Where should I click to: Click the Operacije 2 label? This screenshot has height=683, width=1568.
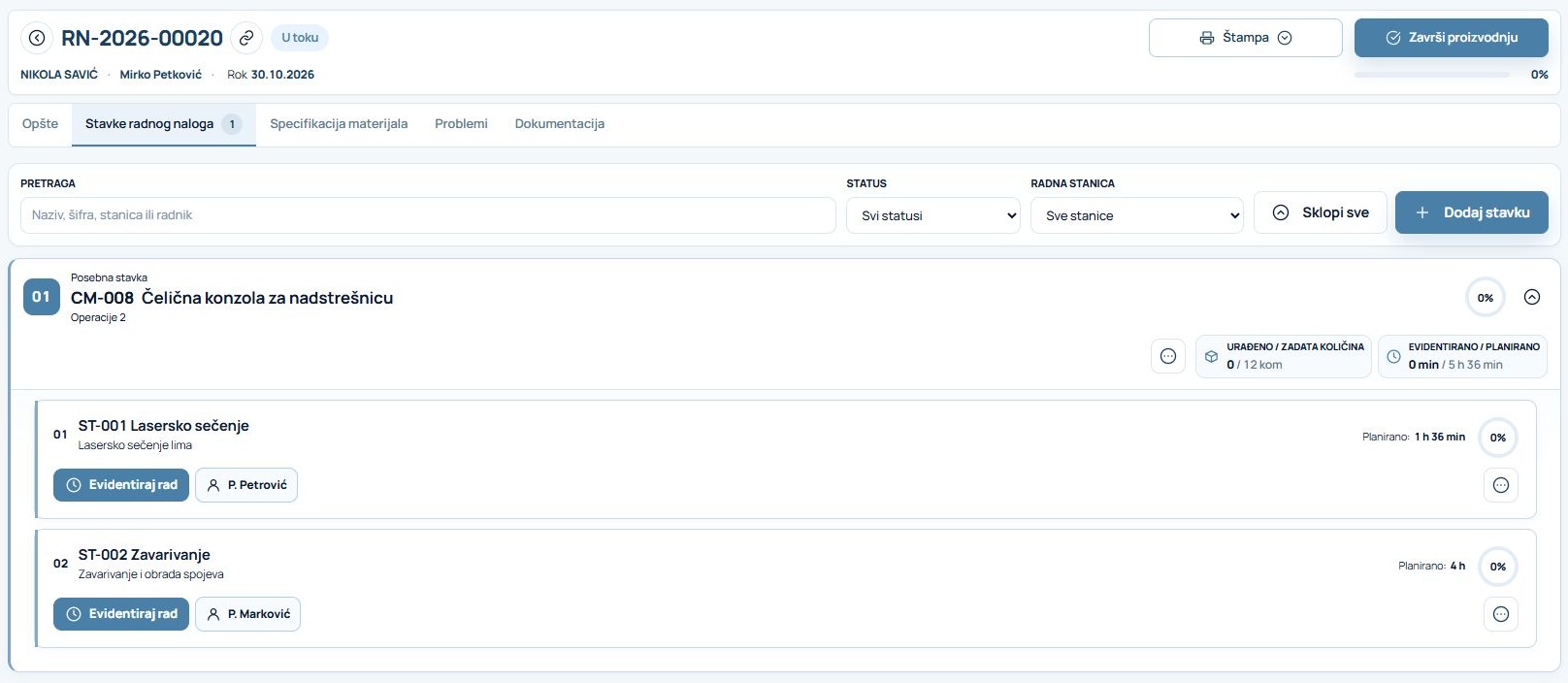[98, 318]
